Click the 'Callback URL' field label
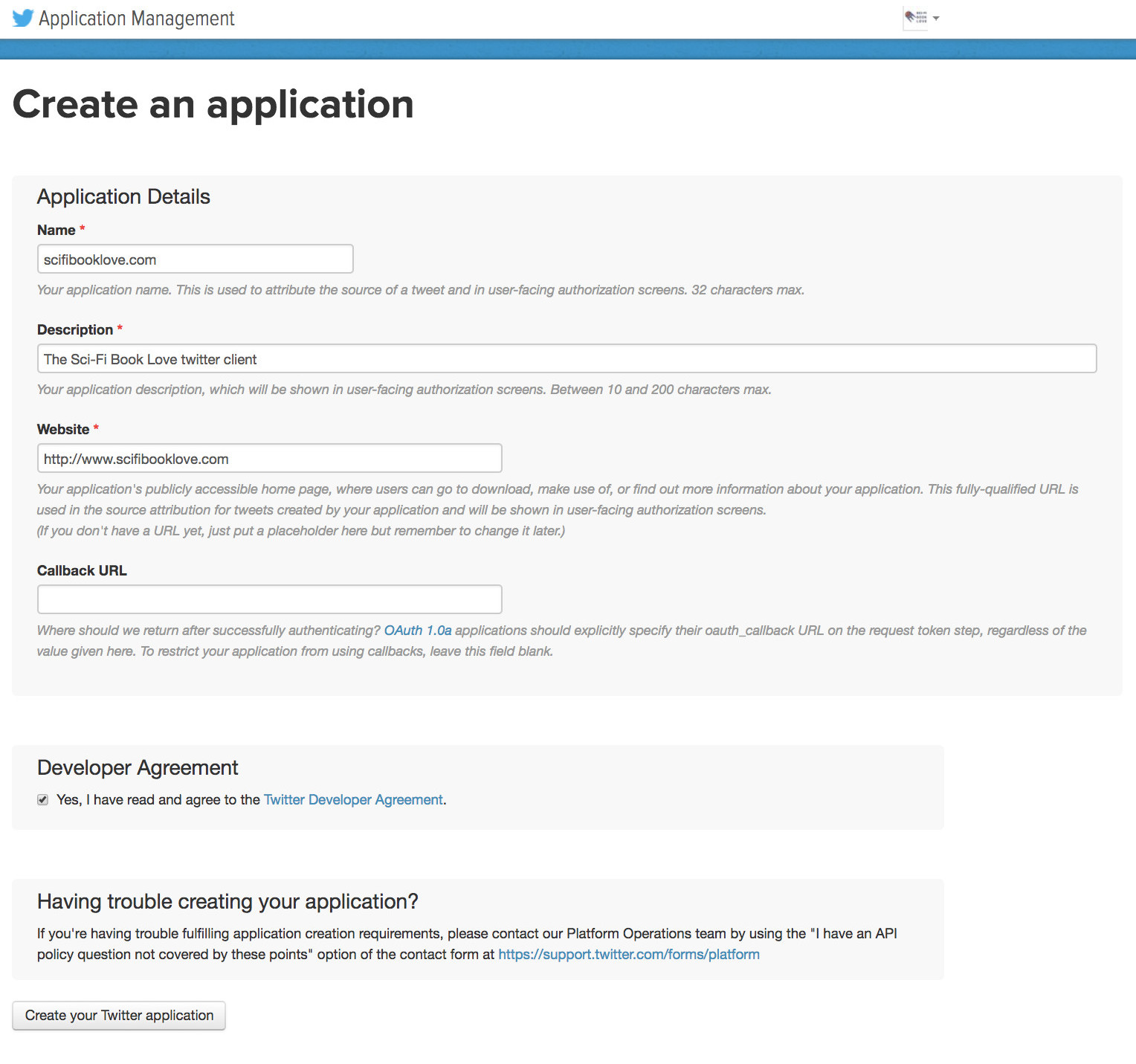This screenshot has width=1136, height=1064. [82, 571]
